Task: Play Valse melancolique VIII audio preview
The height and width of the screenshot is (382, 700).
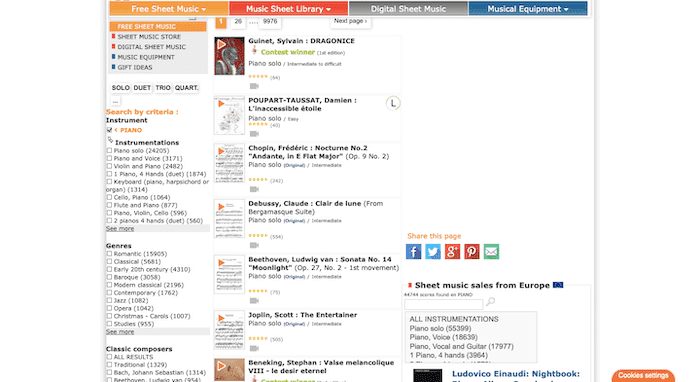Action: click(221, 366)
